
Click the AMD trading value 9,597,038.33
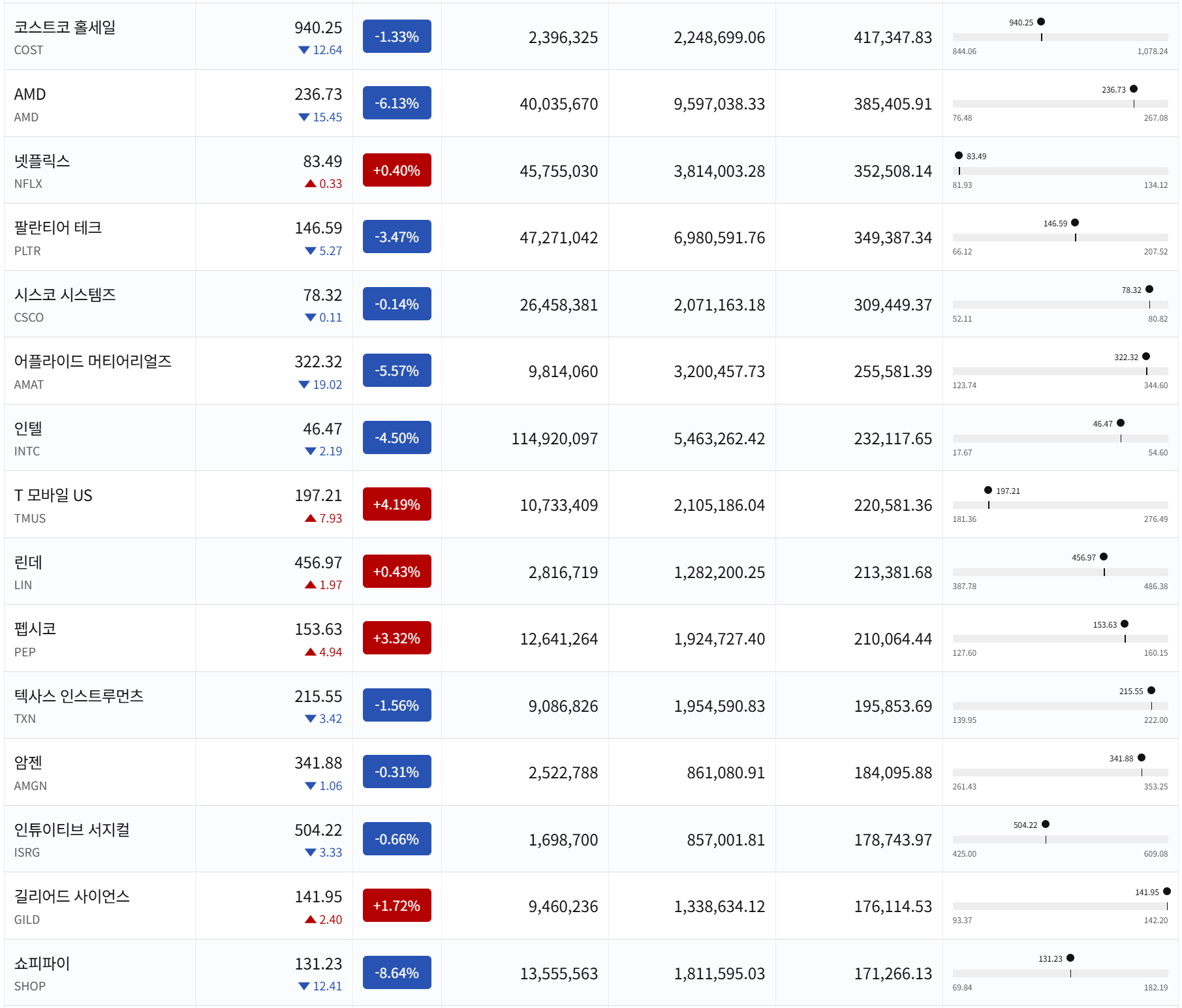[x=719, y=104]
